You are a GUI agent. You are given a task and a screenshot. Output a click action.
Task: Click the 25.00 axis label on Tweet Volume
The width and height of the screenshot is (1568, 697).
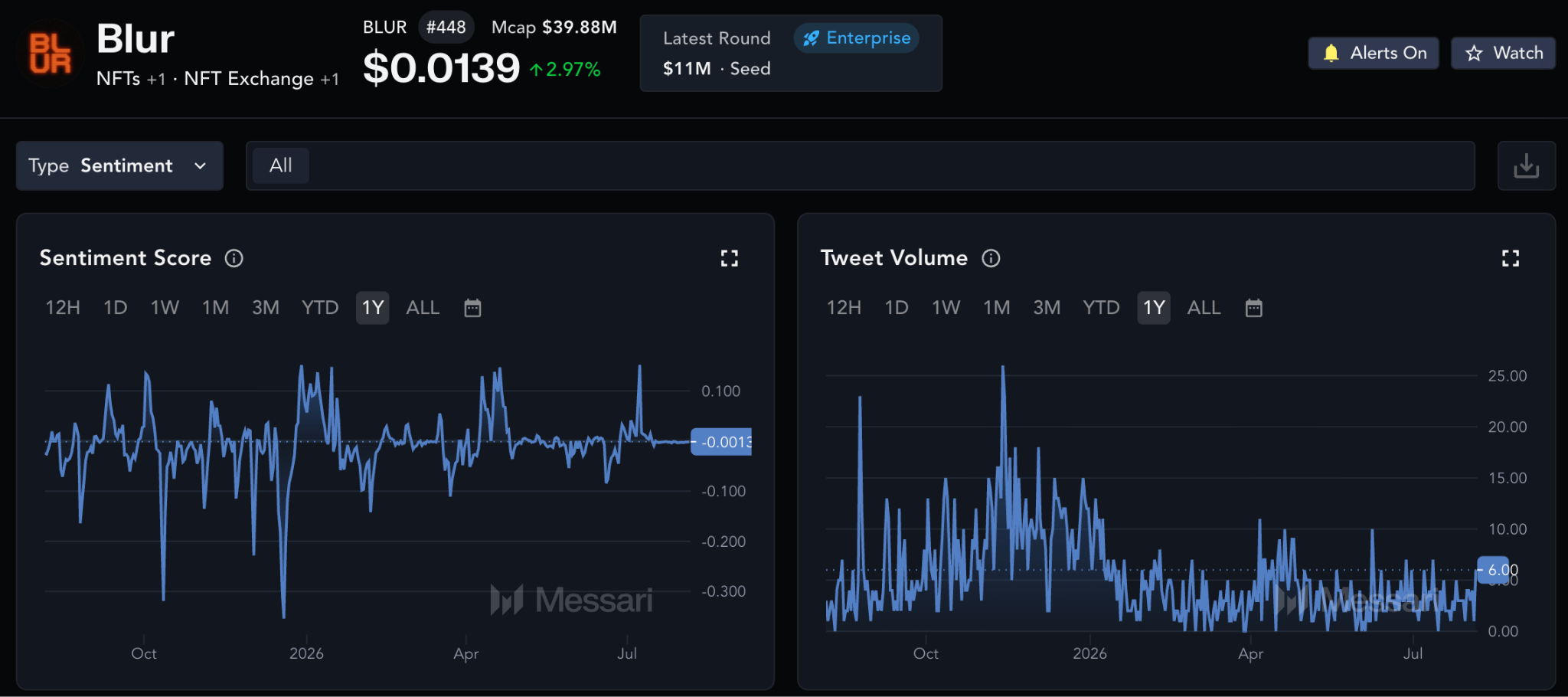(x=1507, y=376)
